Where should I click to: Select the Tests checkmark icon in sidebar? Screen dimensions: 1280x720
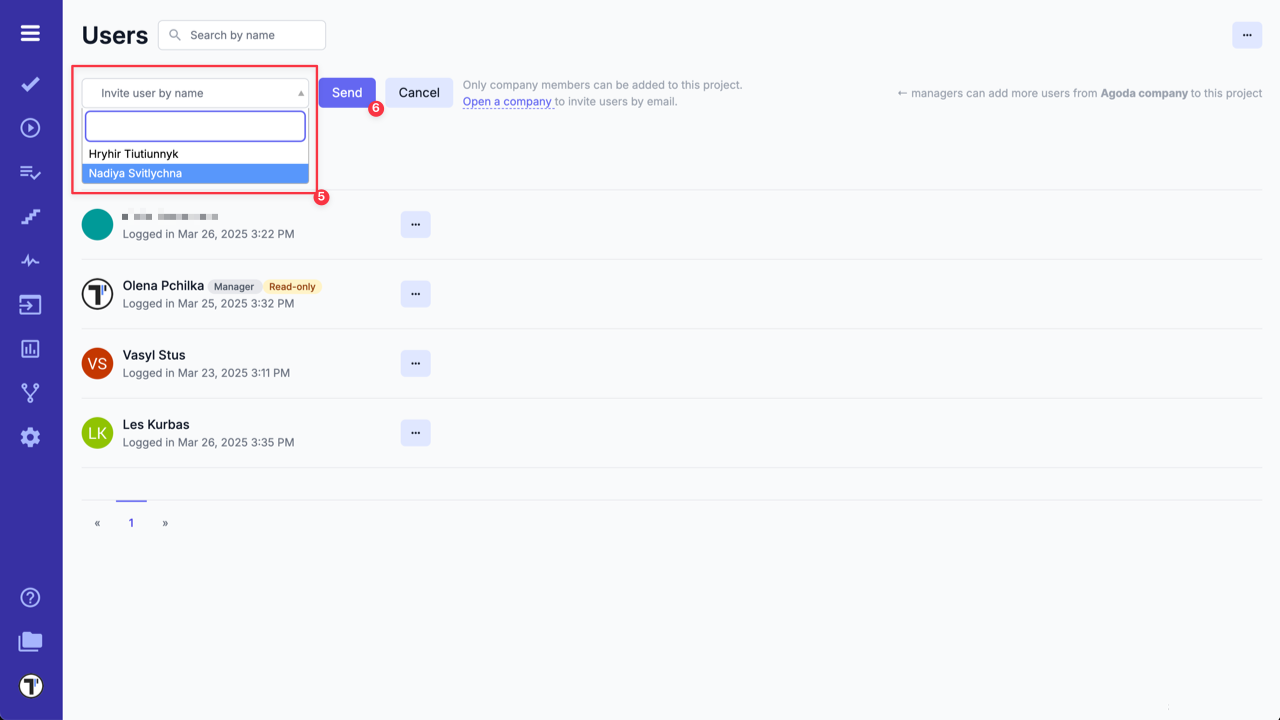30,84
